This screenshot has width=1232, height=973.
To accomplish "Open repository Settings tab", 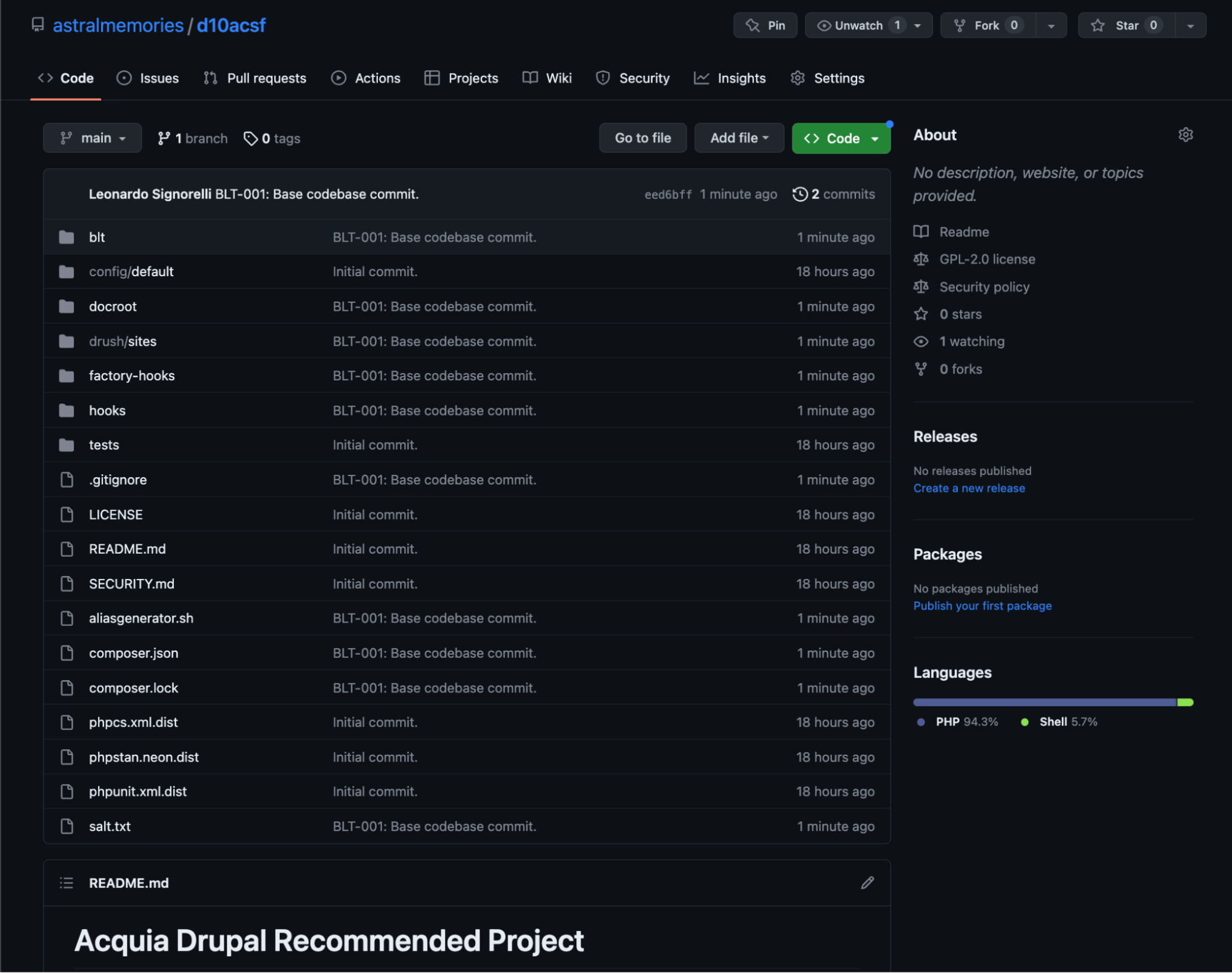I will (x=827, y=78).
